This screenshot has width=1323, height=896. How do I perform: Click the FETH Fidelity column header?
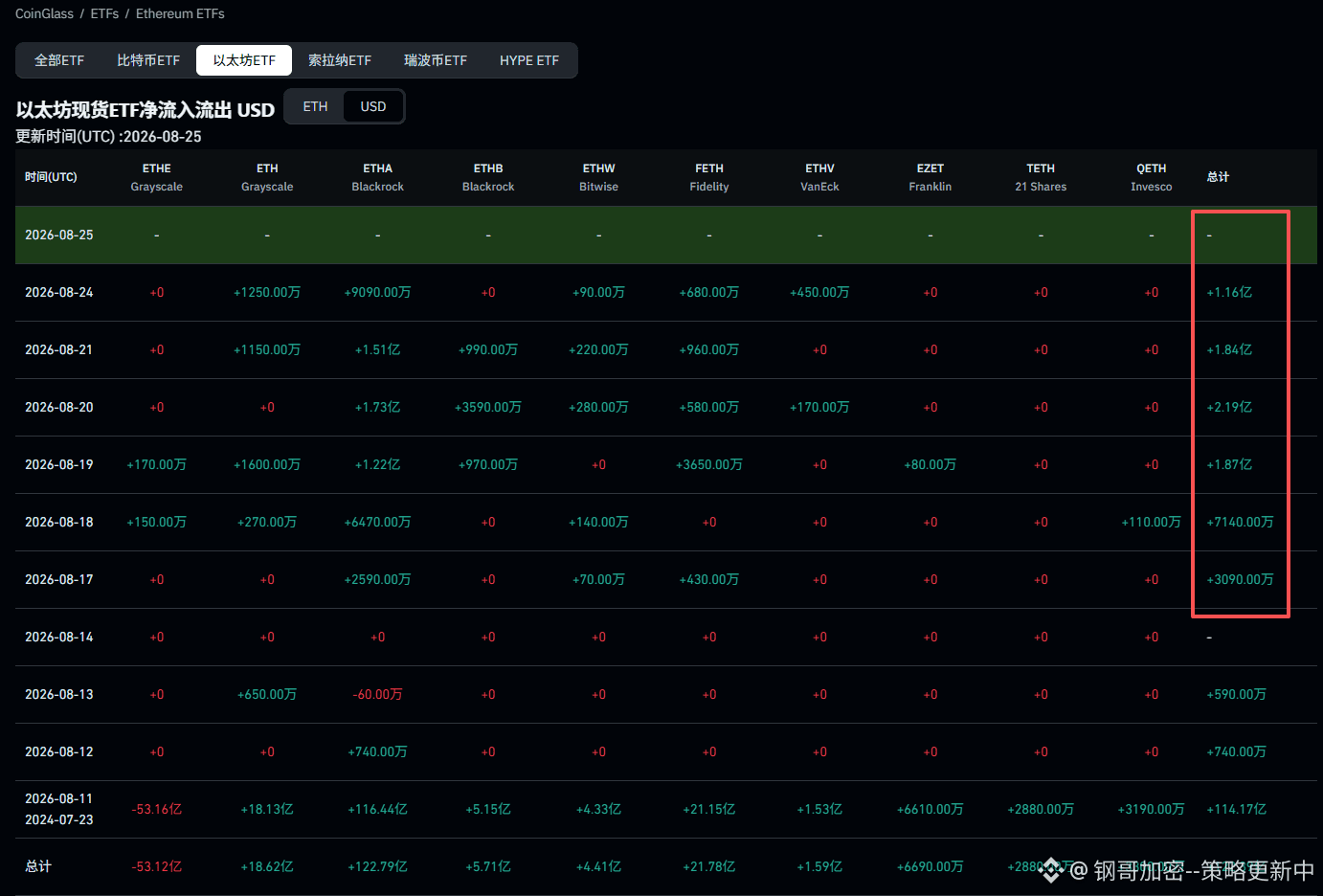[709, 177]
